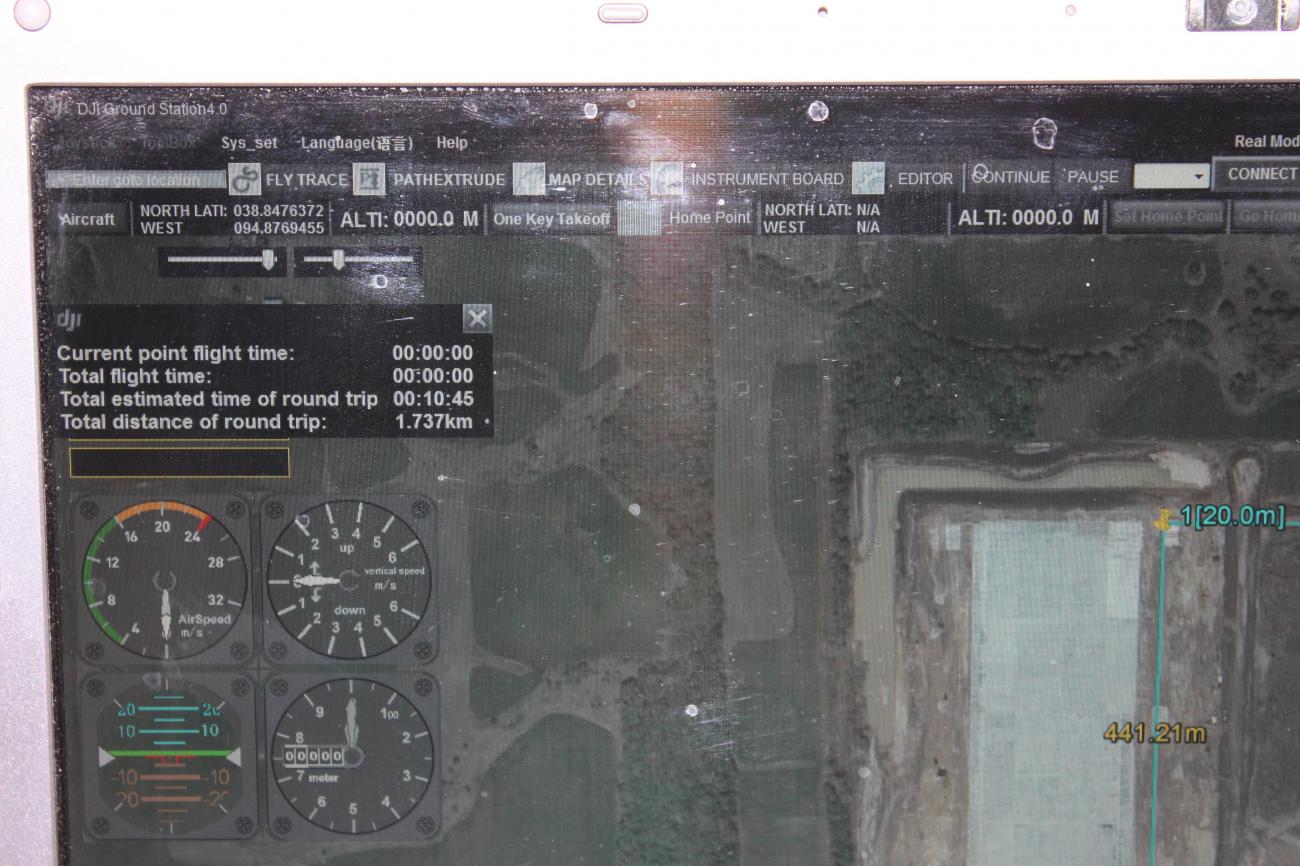Open the Help menu
The height and width of the screenshot is (866, 1300).
tap(452, 143)
